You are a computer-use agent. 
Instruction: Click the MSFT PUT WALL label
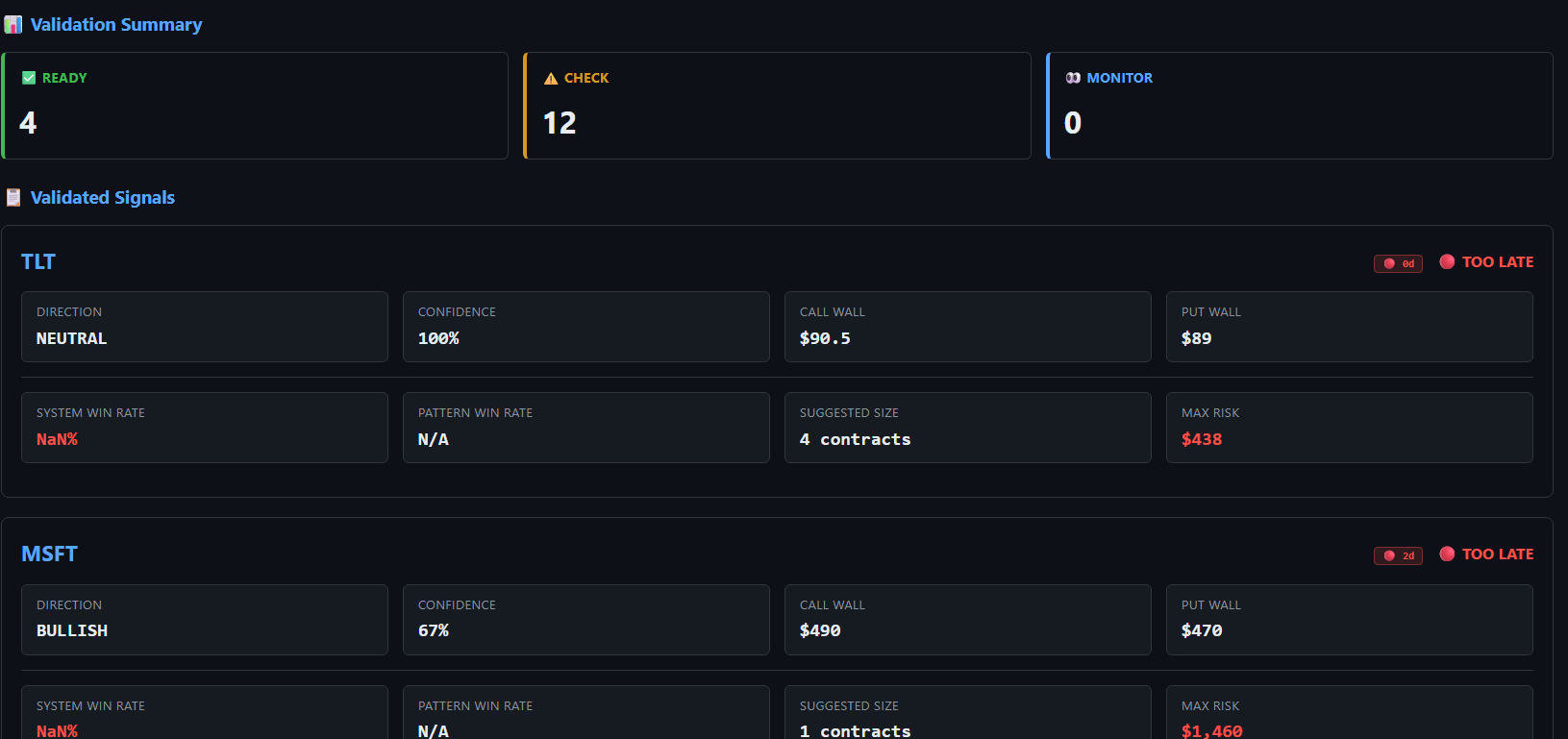click(1211, 605)
